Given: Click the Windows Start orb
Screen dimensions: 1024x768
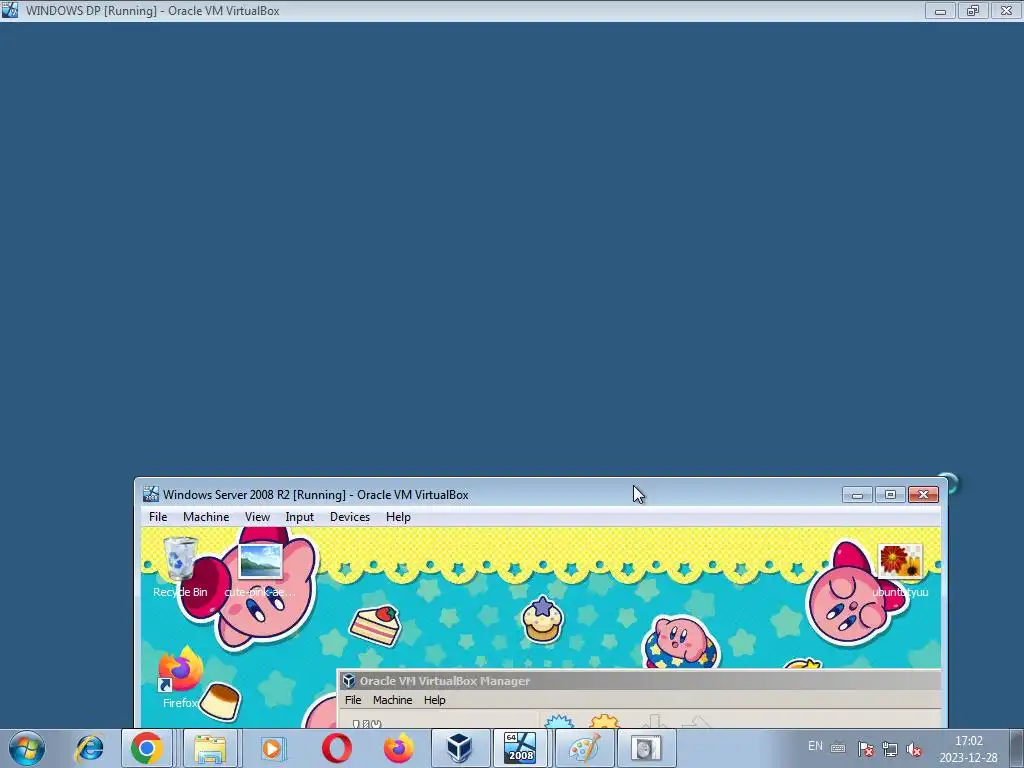Looking at the screenshot, I should click(27, 748).
